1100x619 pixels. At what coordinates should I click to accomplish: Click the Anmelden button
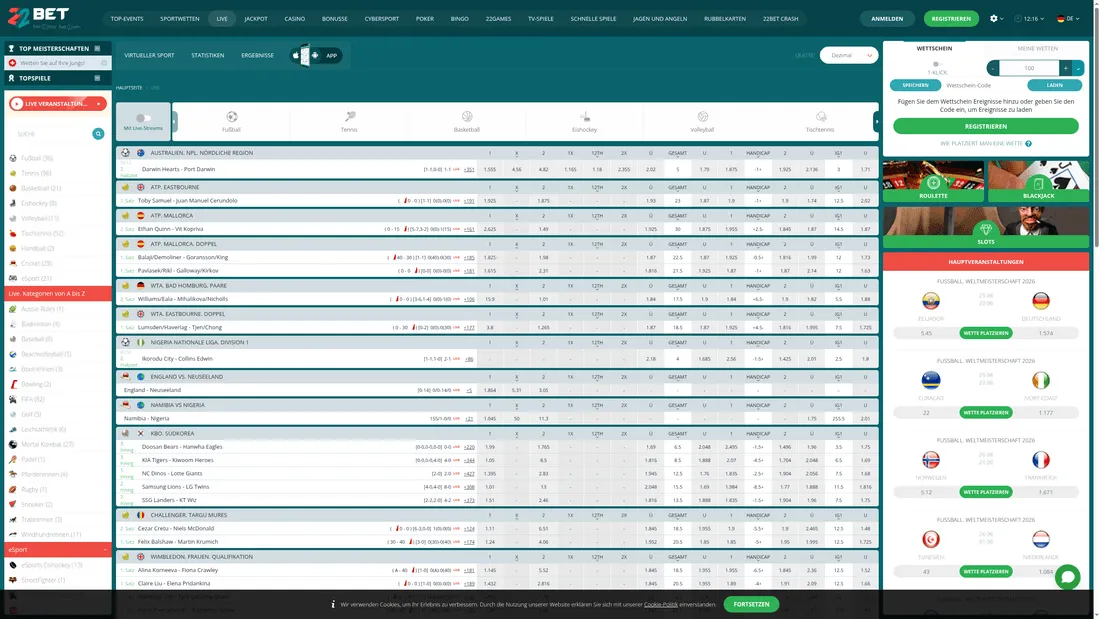pyautogui.click(x=887, y=18)
